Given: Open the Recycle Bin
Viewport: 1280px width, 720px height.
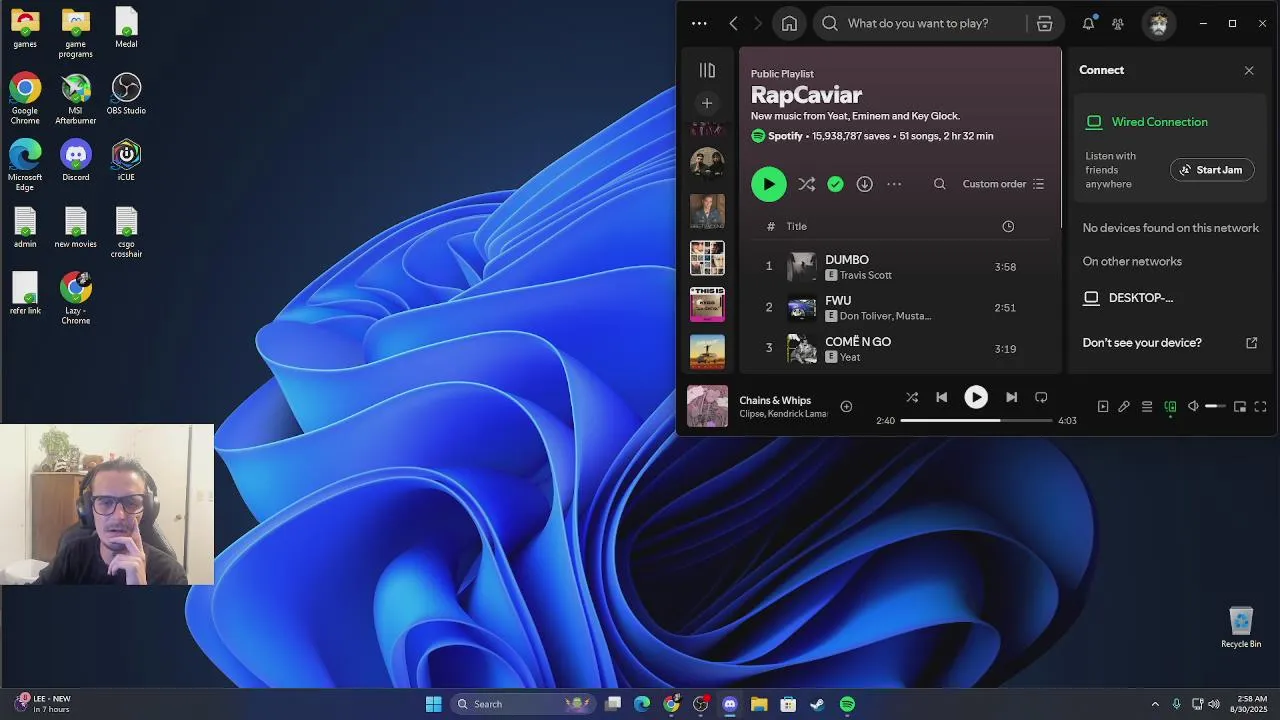Looking at the screenshot, I should click(x=1241, y=628).
